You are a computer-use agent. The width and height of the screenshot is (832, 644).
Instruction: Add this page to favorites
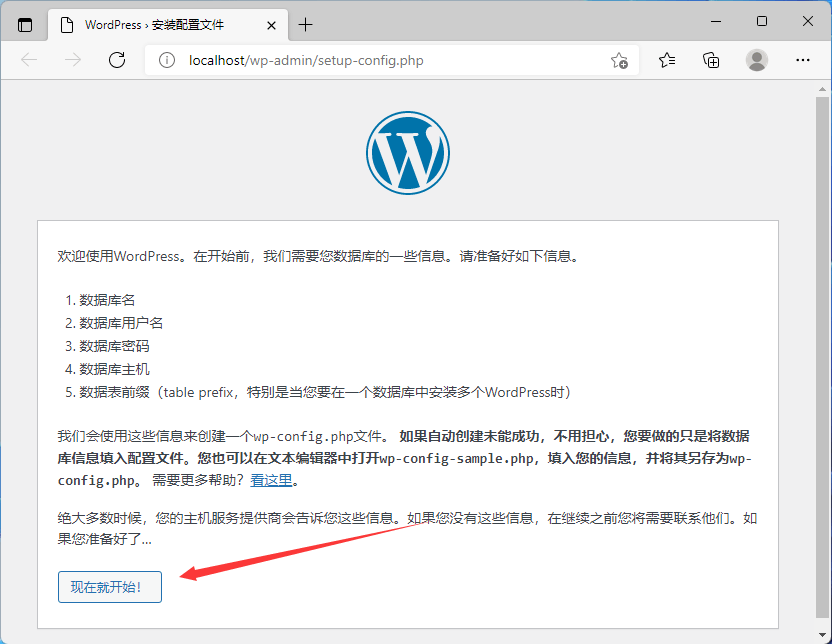[619, 60]
